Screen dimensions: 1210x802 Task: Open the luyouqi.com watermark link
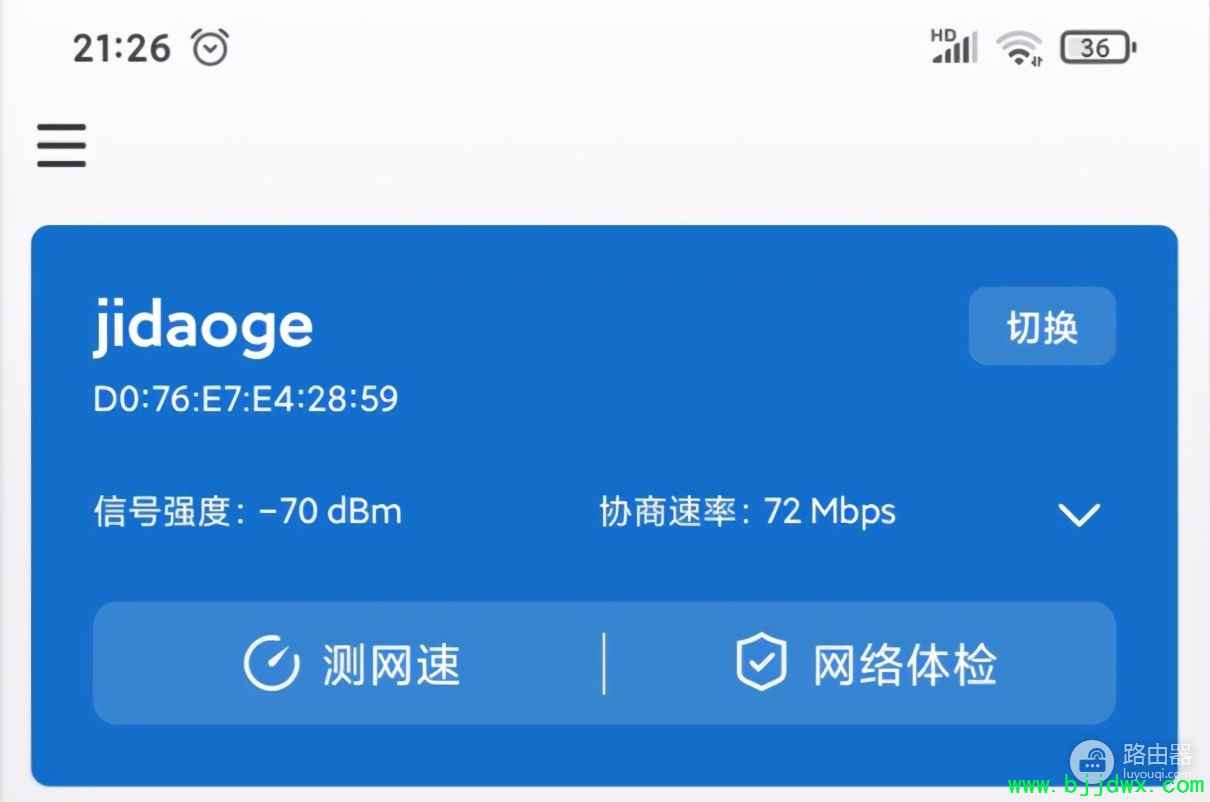[x=1157, y=773]
